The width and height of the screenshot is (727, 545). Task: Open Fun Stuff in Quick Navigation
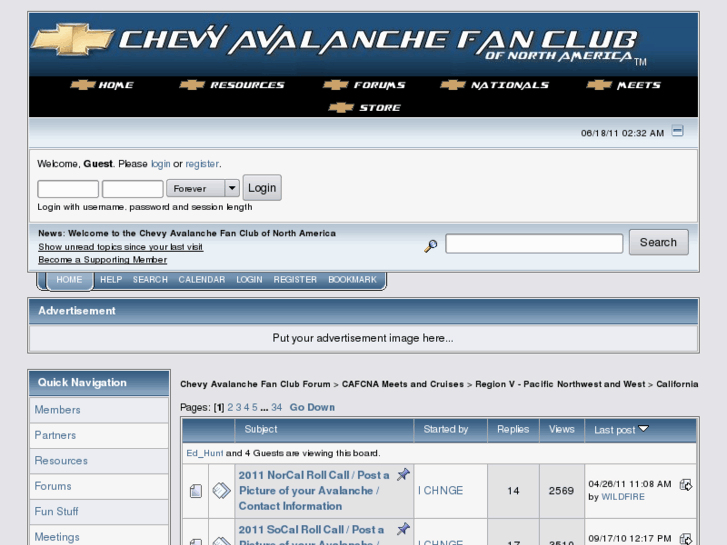click(56, 511)
